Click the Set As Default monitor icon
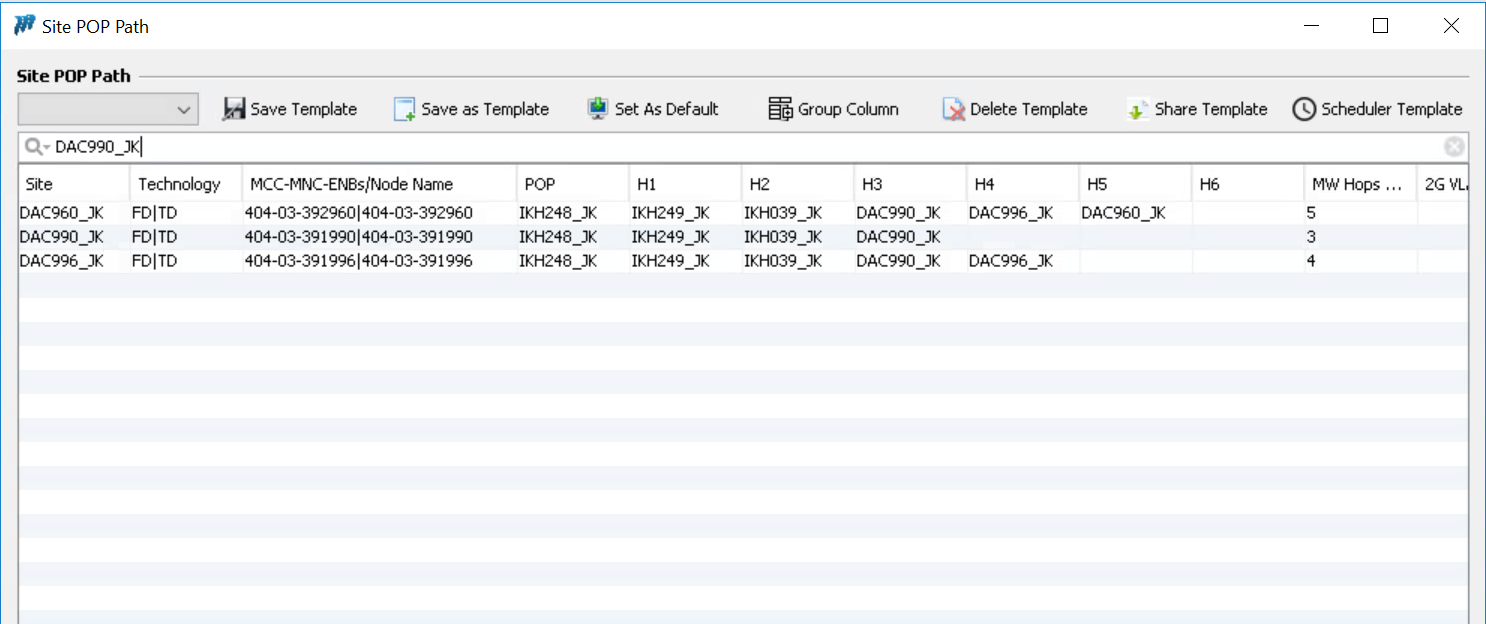The width and height of the screenshot is (1486, 624). click(598, 109)
